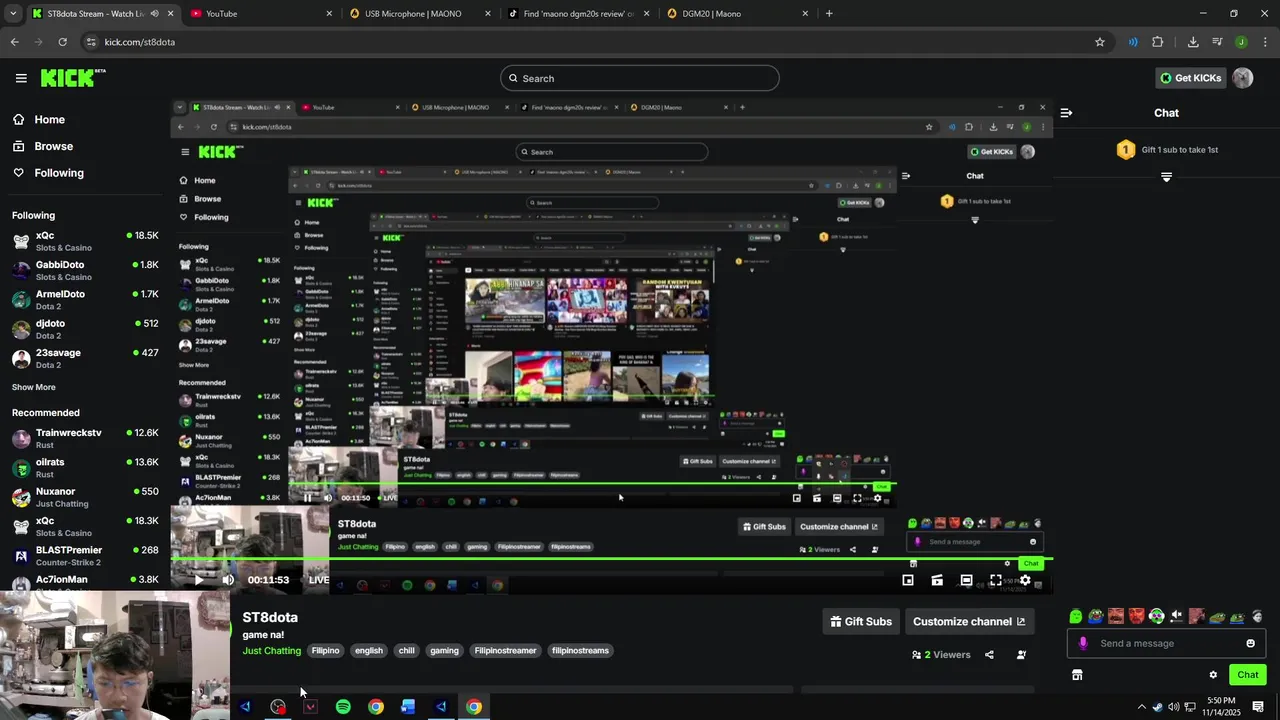Switch to the Find 'maono dgm20s review' tab
Viewport: 1280px width, 720px height.
pyautogui.click(x=577, y=14)
